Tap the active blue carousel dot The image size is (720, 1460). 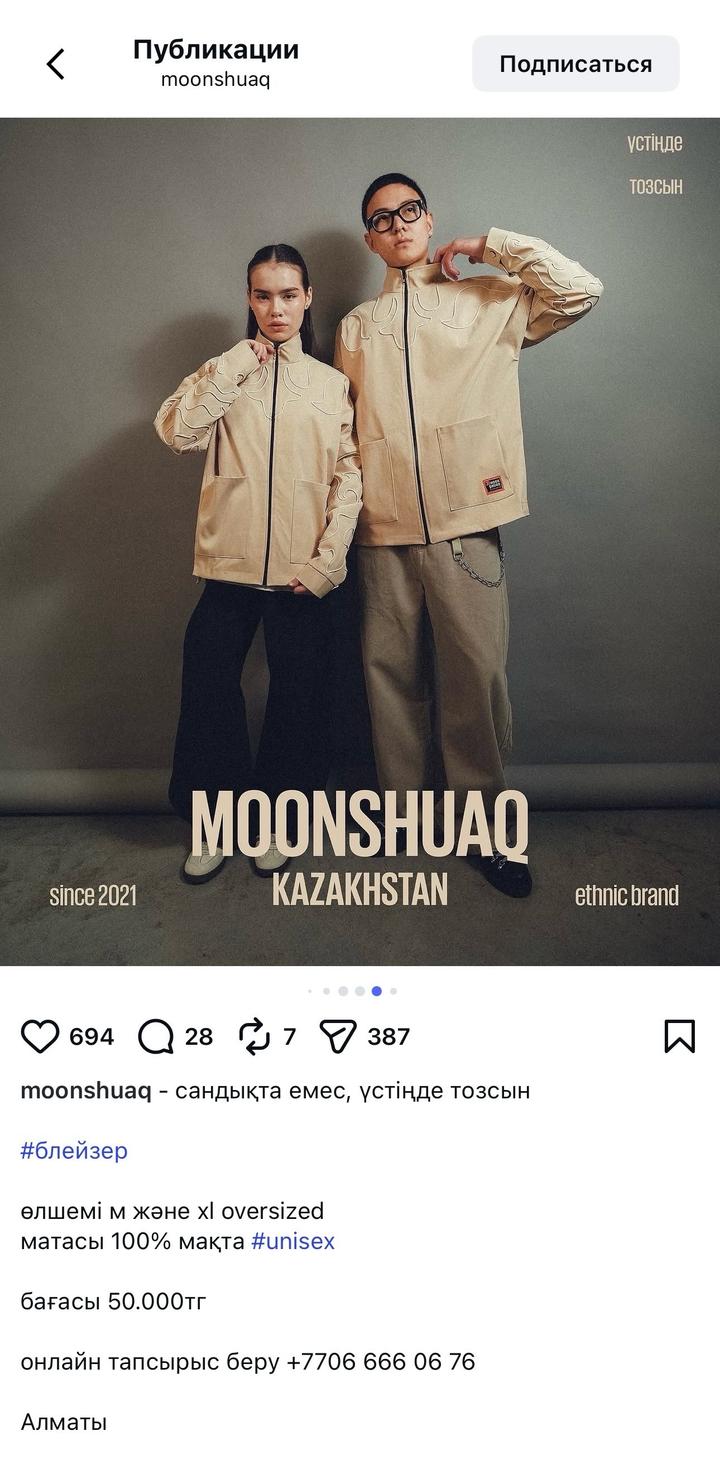376,991
